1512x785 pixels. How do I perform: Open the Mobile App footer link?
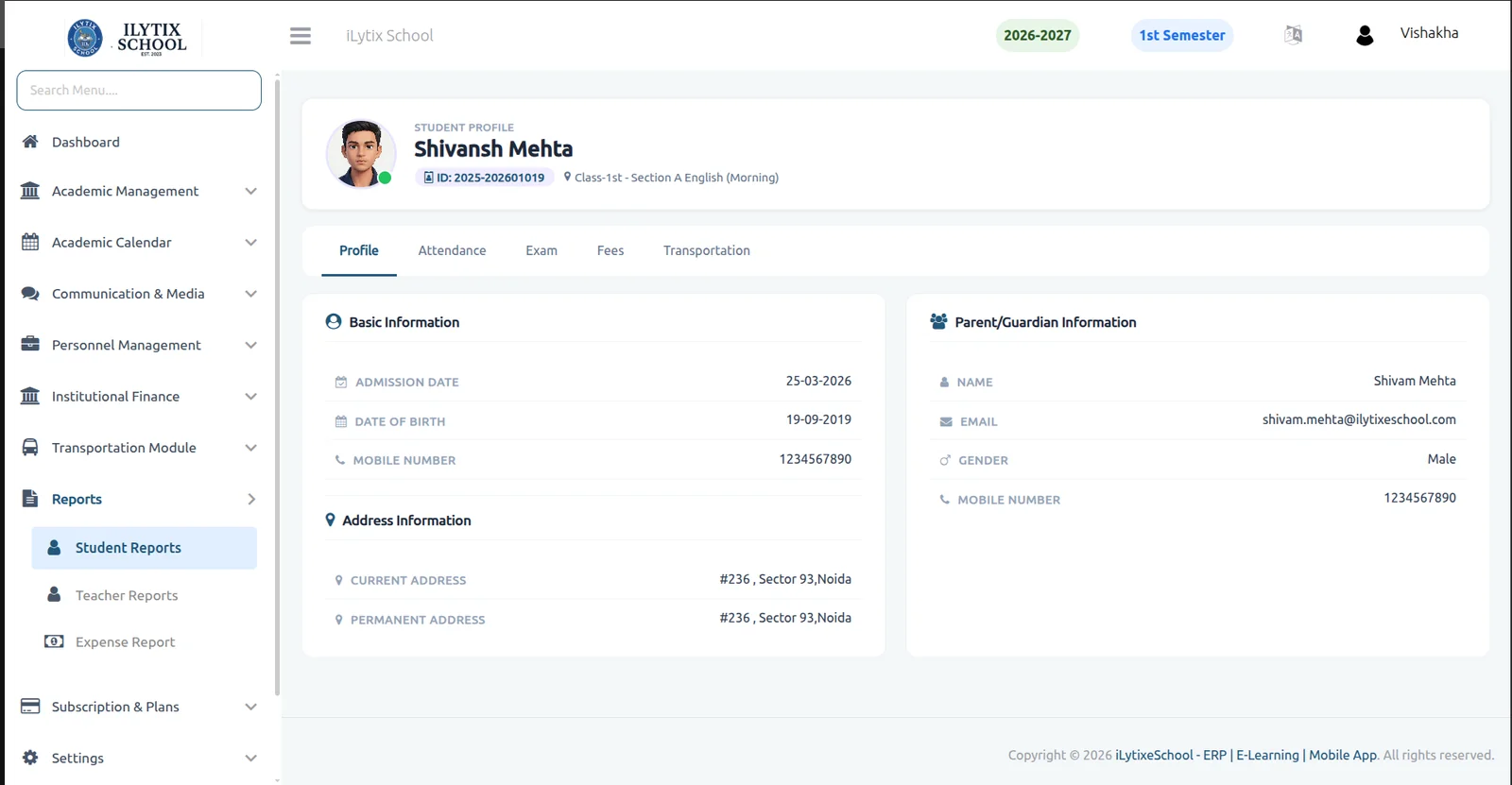coord(1343,755)
